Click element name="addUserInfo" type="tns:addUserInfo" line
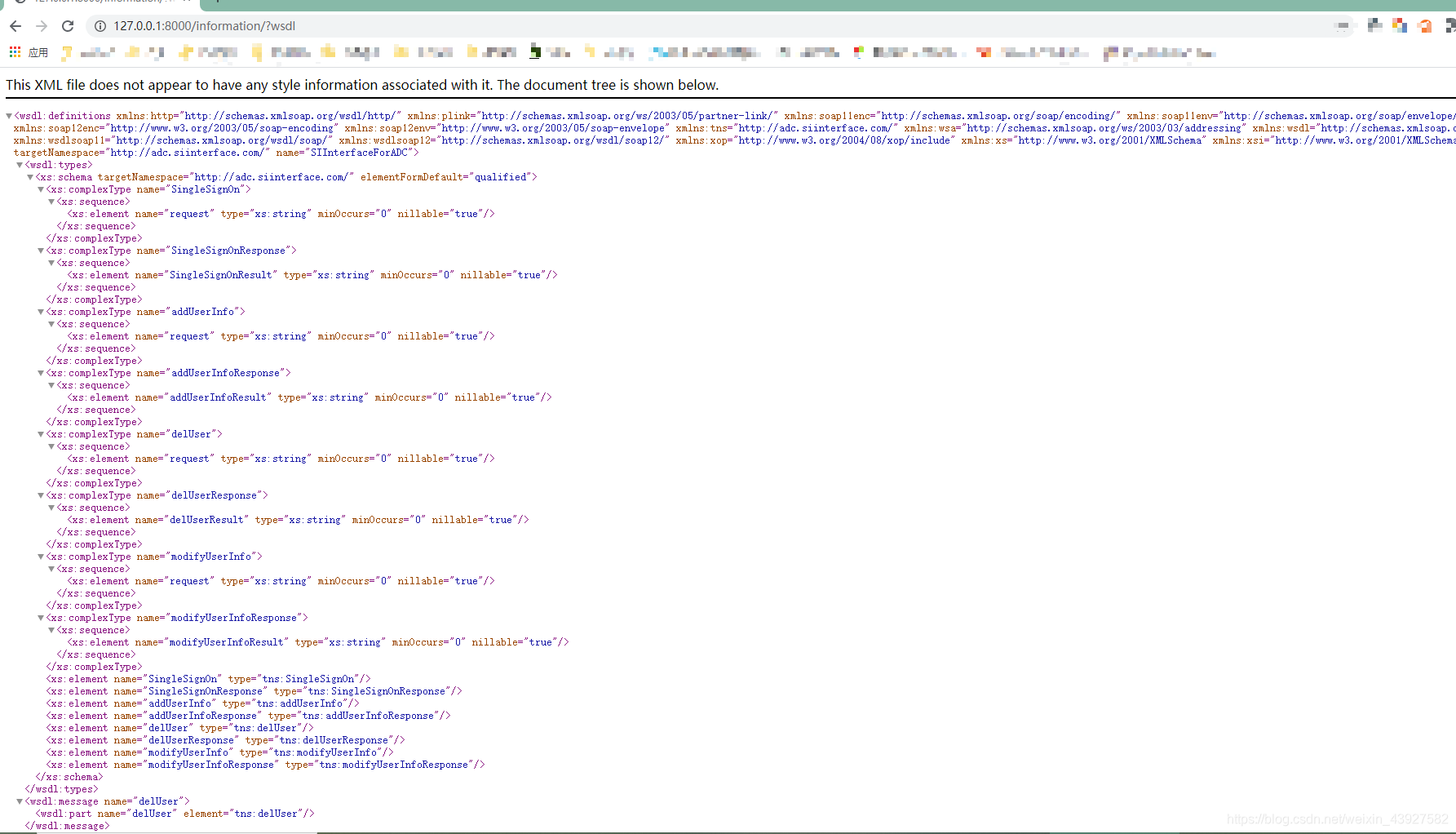The image size is (1456, 834). coord(203,703)
